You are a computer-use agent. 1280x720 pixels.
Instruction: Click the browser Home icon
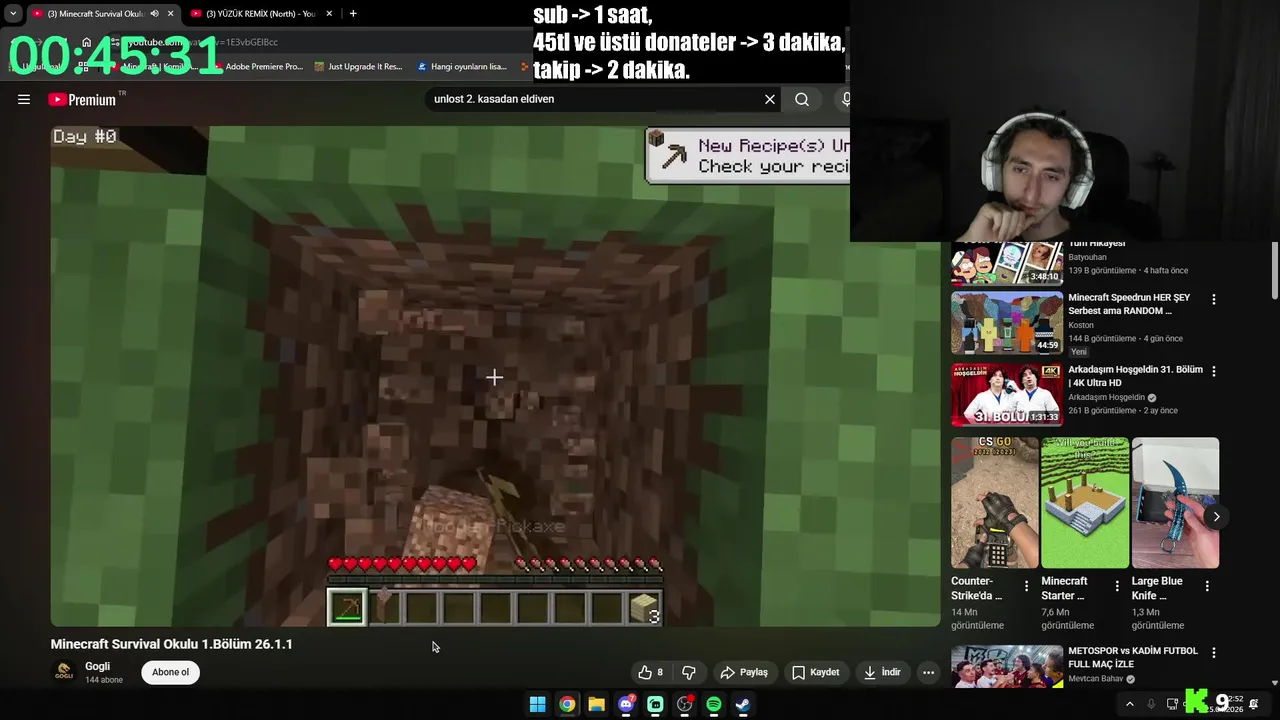(x=87, y=42)
